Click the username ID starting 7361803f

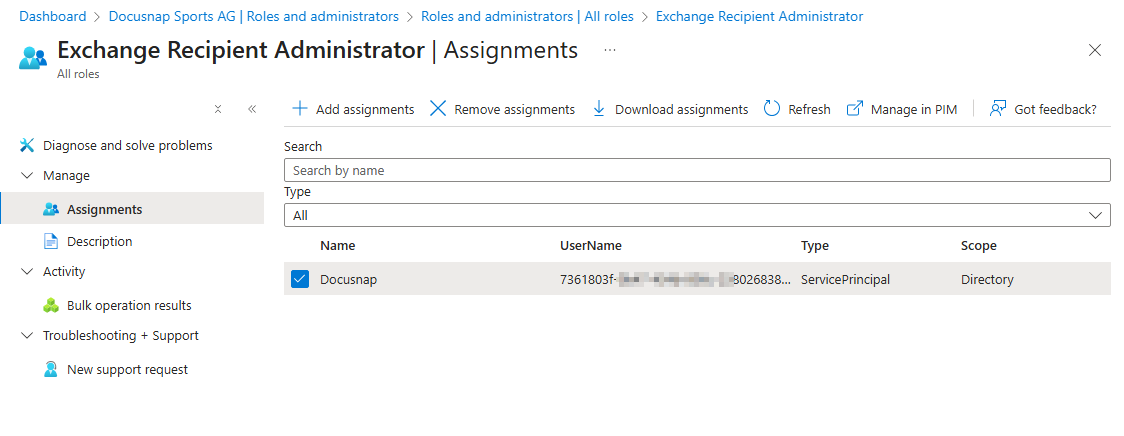tap(676, 279)
